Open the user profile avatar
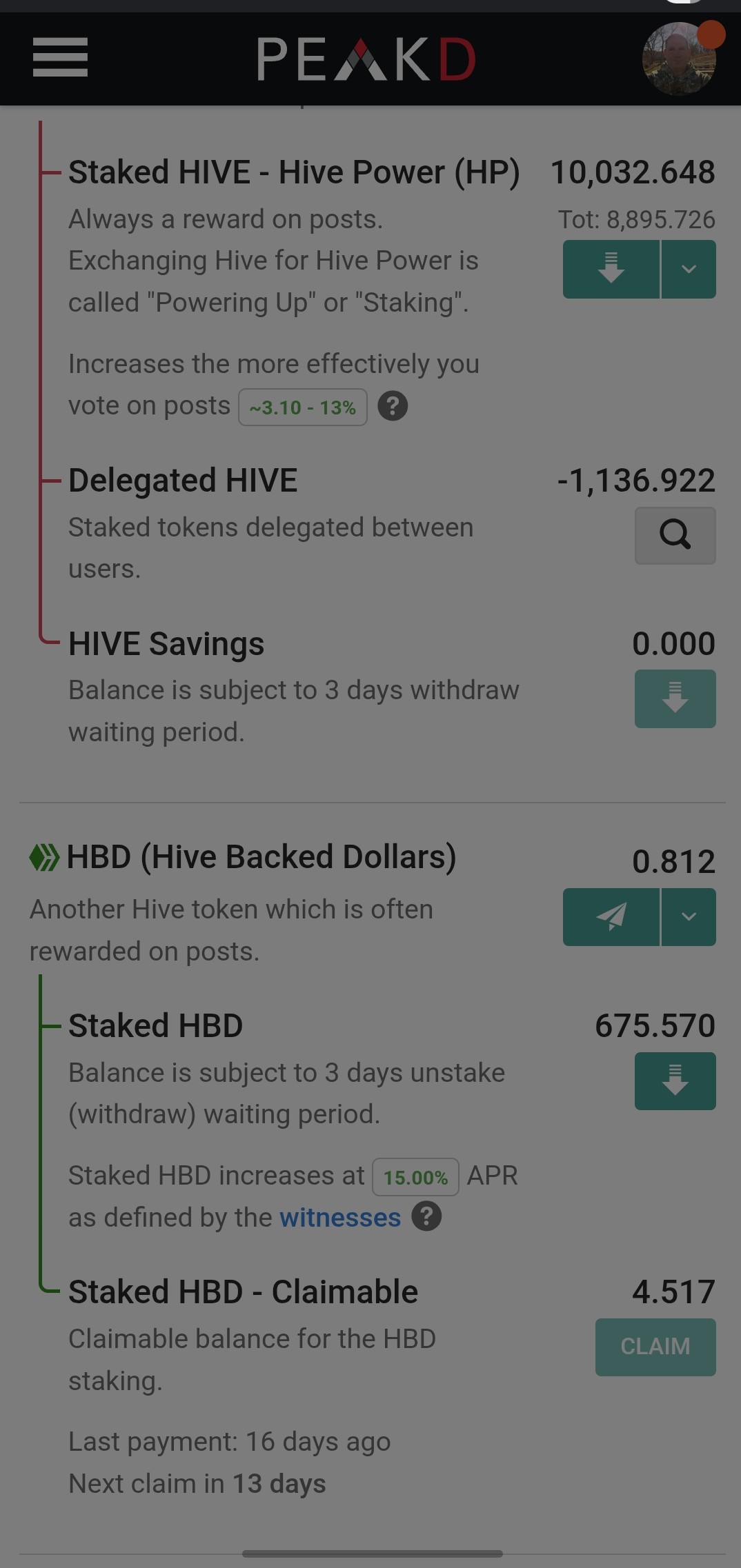The width and height of the screenshot is (741, 1568). 679,59
